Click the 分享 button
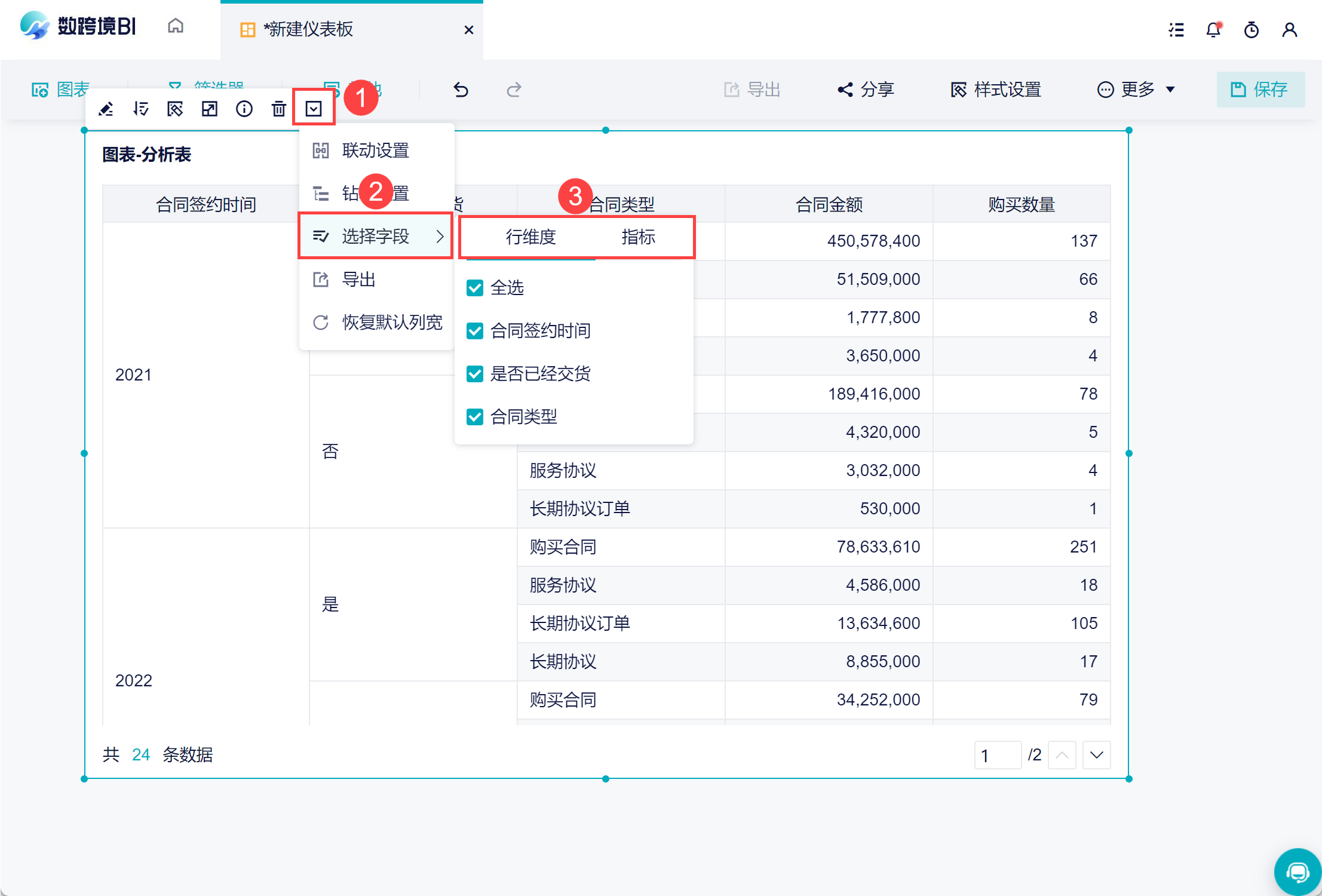This screenshot has width=1322, height=896. (866, 90)
